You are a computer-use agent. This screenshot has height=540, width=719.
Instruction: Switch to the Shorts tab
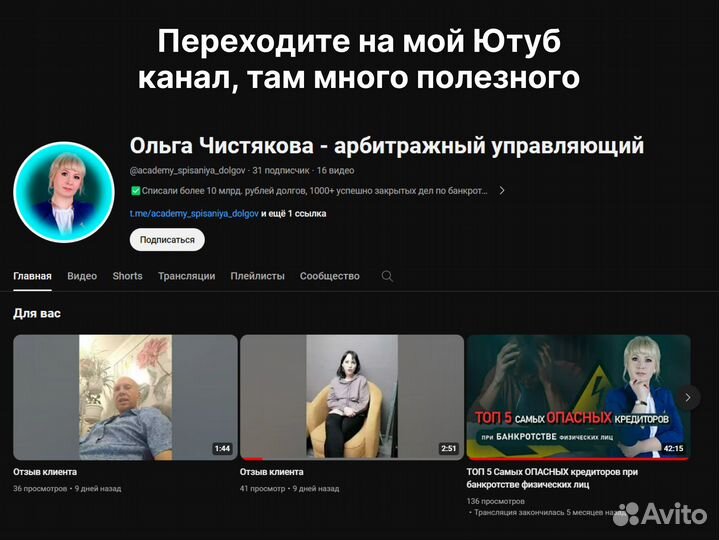(x=127, y=276)
